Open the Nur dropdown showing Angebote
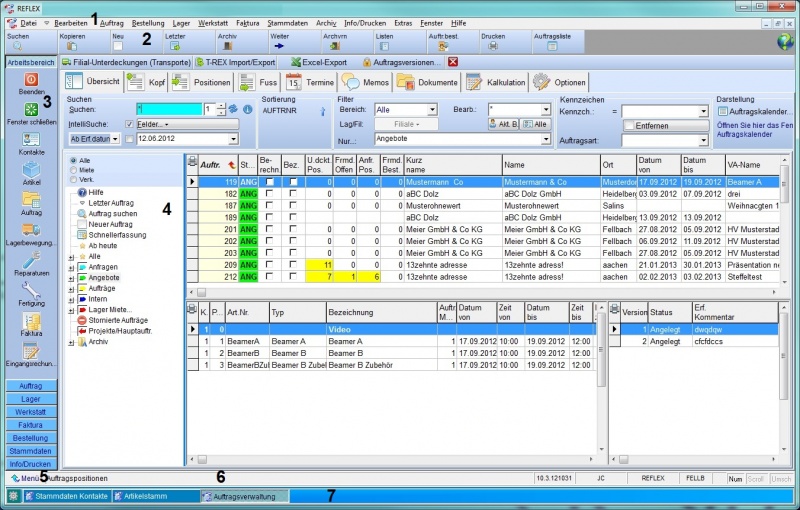This screenshot has height=510, width=800. [545, 139]
